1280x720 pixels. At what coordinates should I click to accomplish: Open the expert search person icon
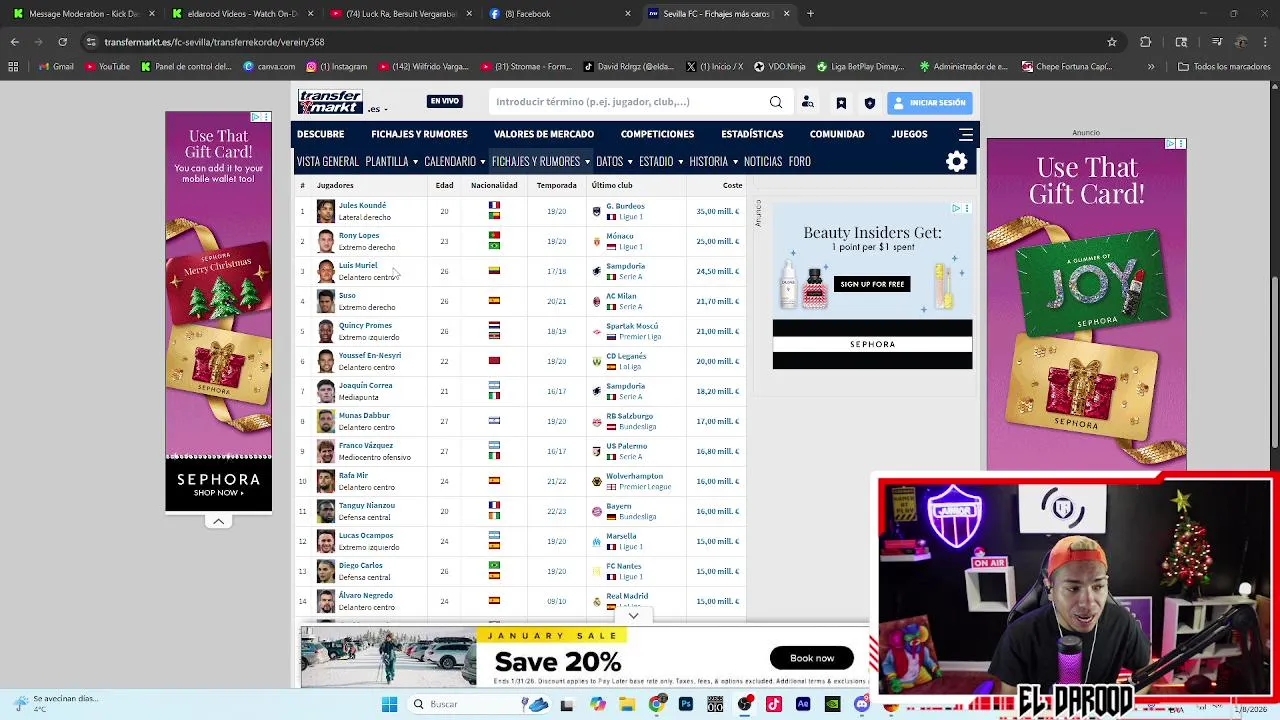[808, 102]
